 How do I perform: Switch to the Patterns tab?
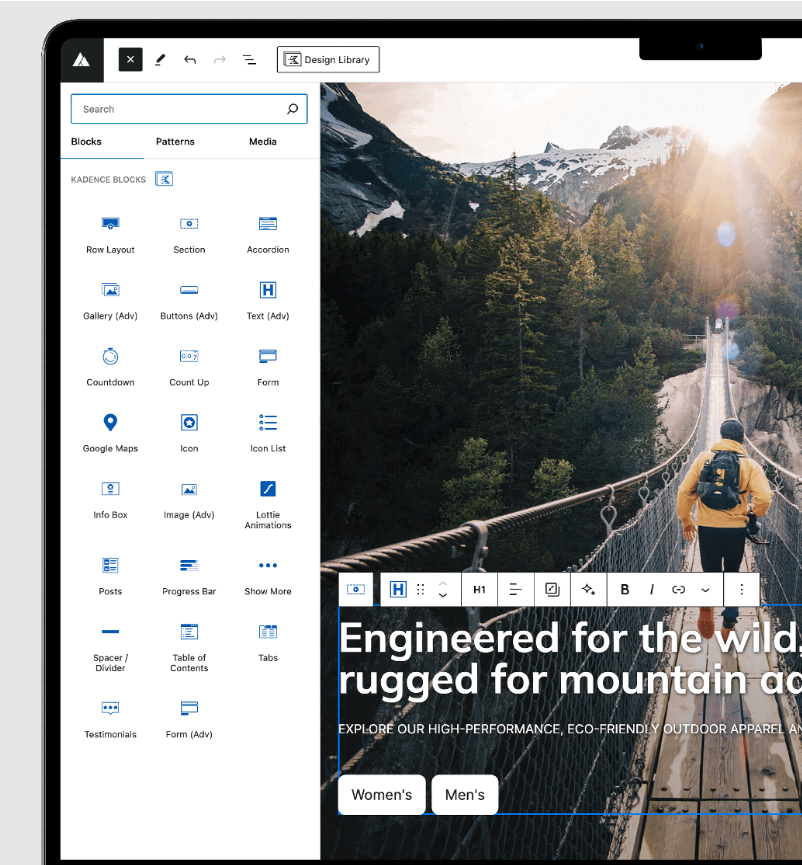click(175, 141)
